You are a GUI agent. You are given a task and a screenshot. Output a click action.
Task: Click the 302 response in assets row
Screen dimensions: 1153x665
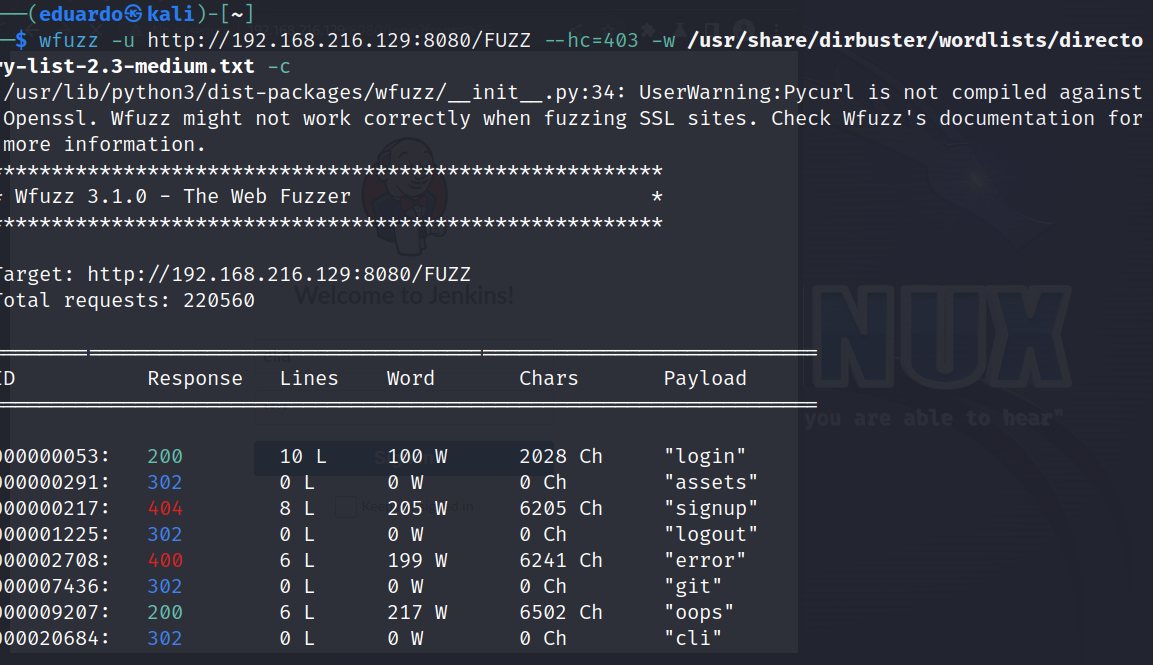(165, 483)
